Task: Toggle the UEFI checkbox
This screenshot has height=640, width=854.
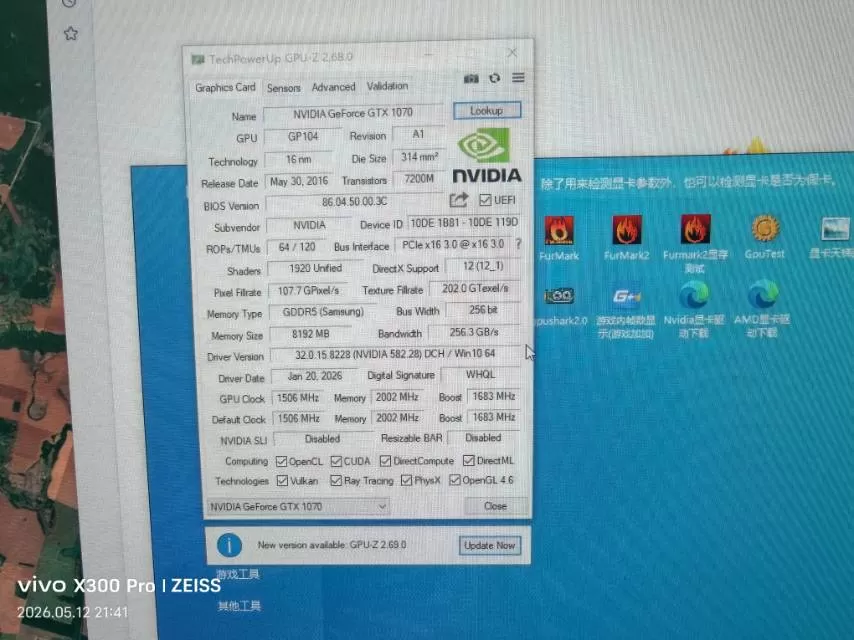Action: 485,200
